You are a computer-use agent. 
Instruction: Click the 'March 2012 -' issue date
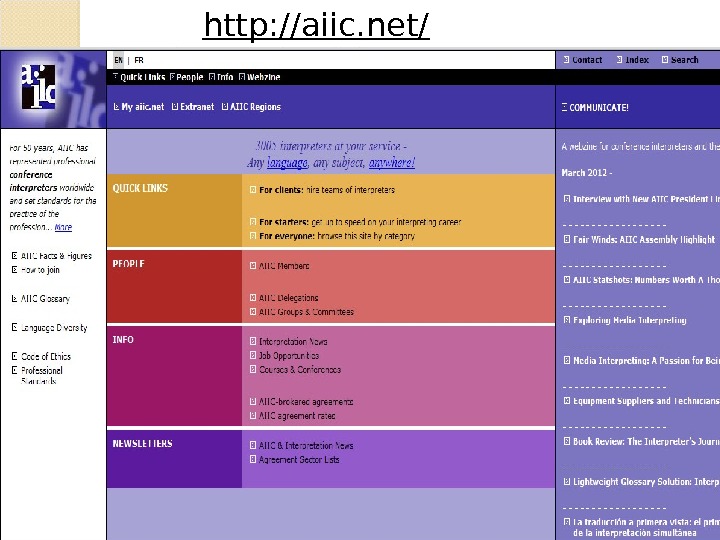click(587, 173)
